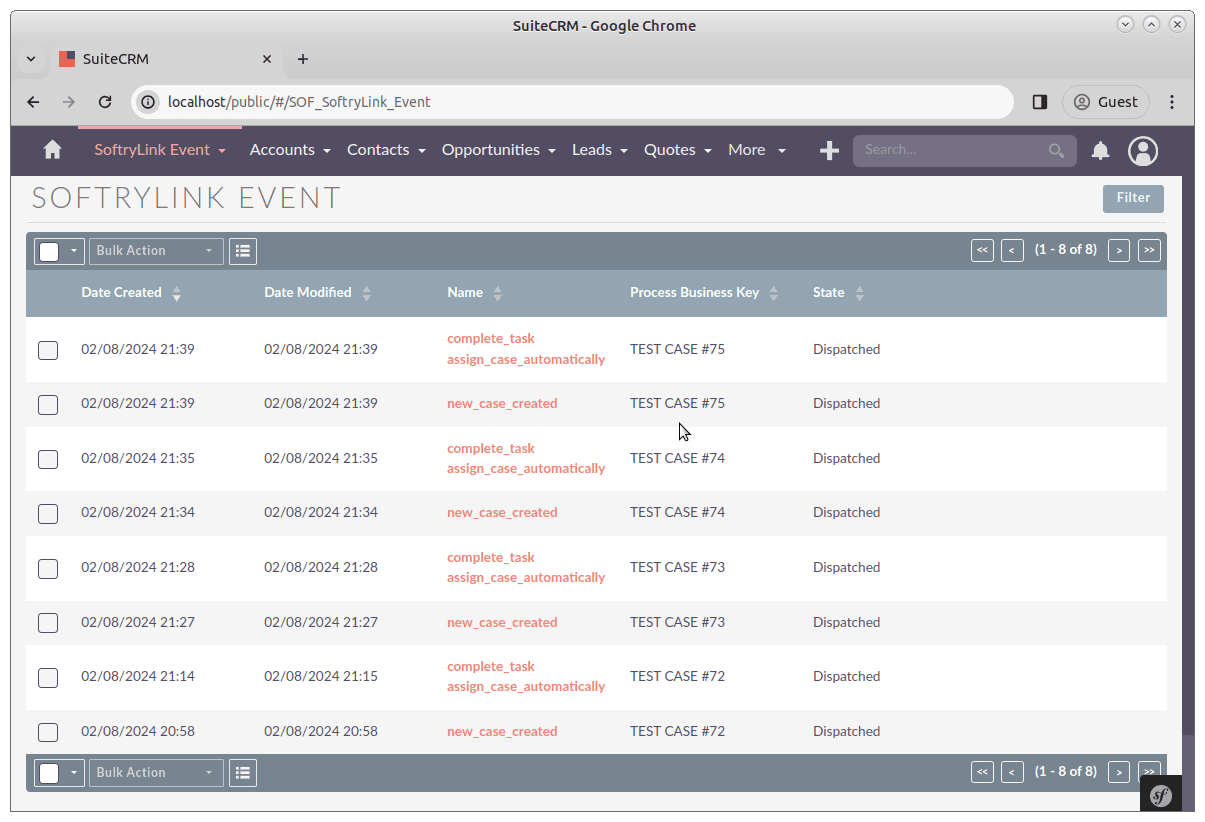1205x822 pixels.
Task: Expand the Leads menu caret
Action: click(x=624, y=151)
